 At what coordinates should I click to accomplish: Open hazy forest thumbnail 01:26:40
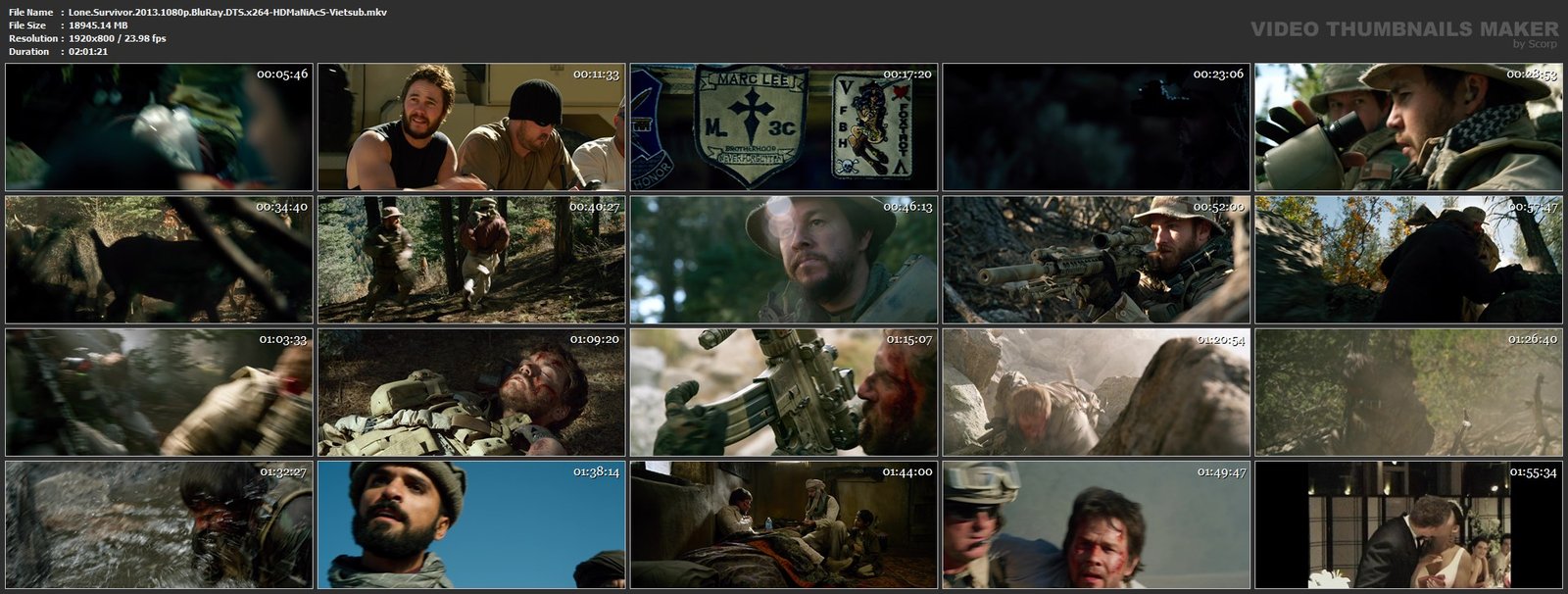click(x=1409, y=392)
